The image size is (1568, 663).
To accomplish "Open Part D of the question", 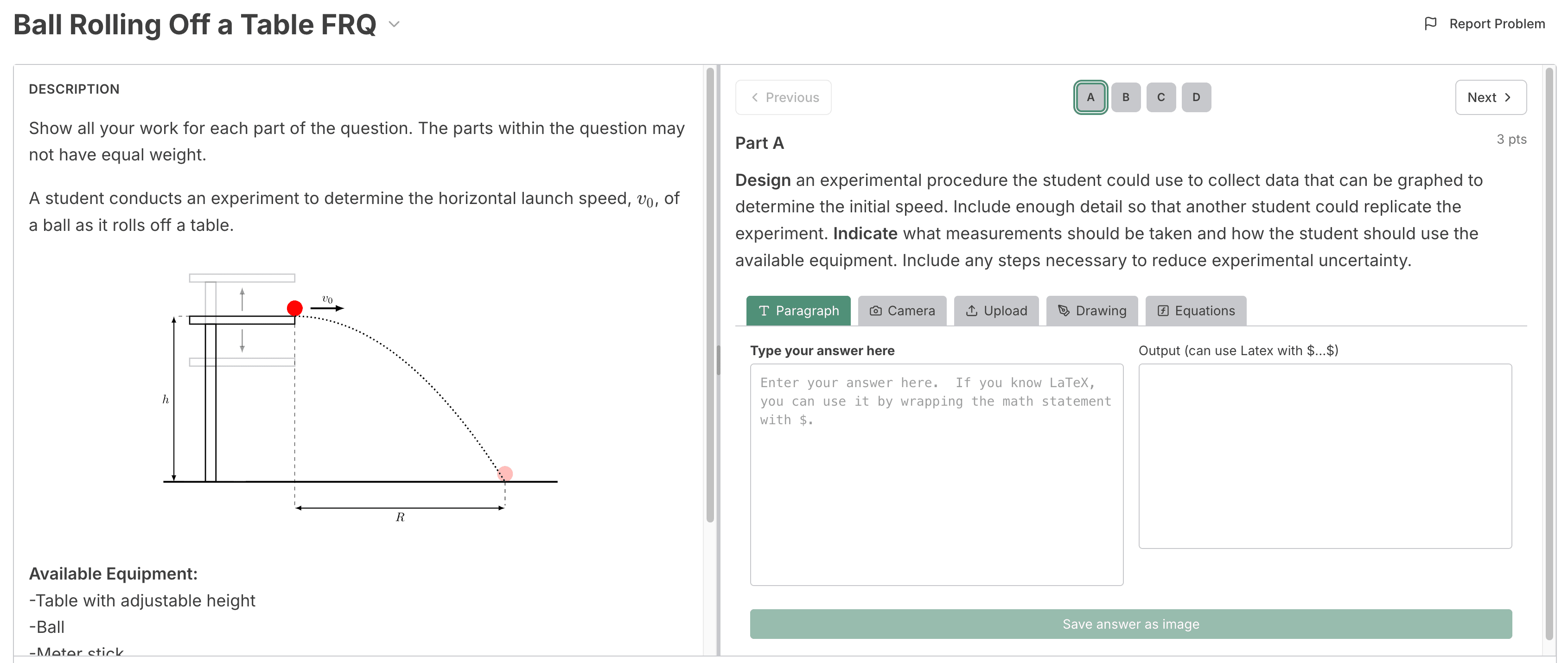I will 1196,97.
